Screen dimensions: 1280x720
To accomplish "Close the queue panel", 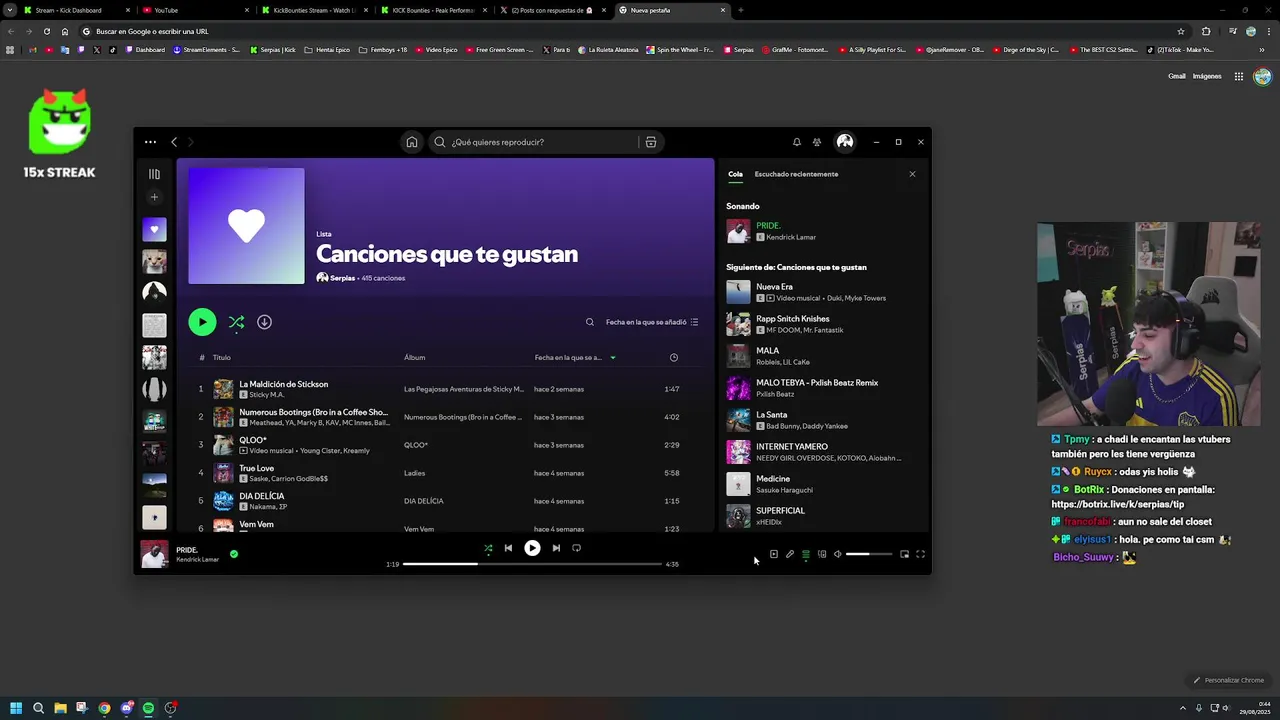I will (912, 174).
